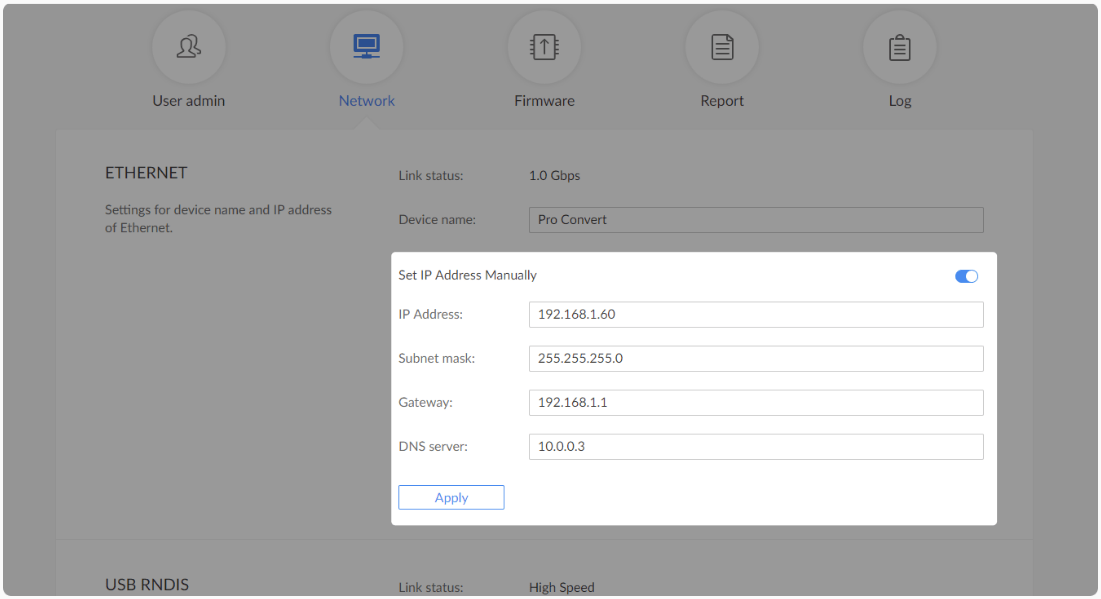Open the Report document icon

722,47
